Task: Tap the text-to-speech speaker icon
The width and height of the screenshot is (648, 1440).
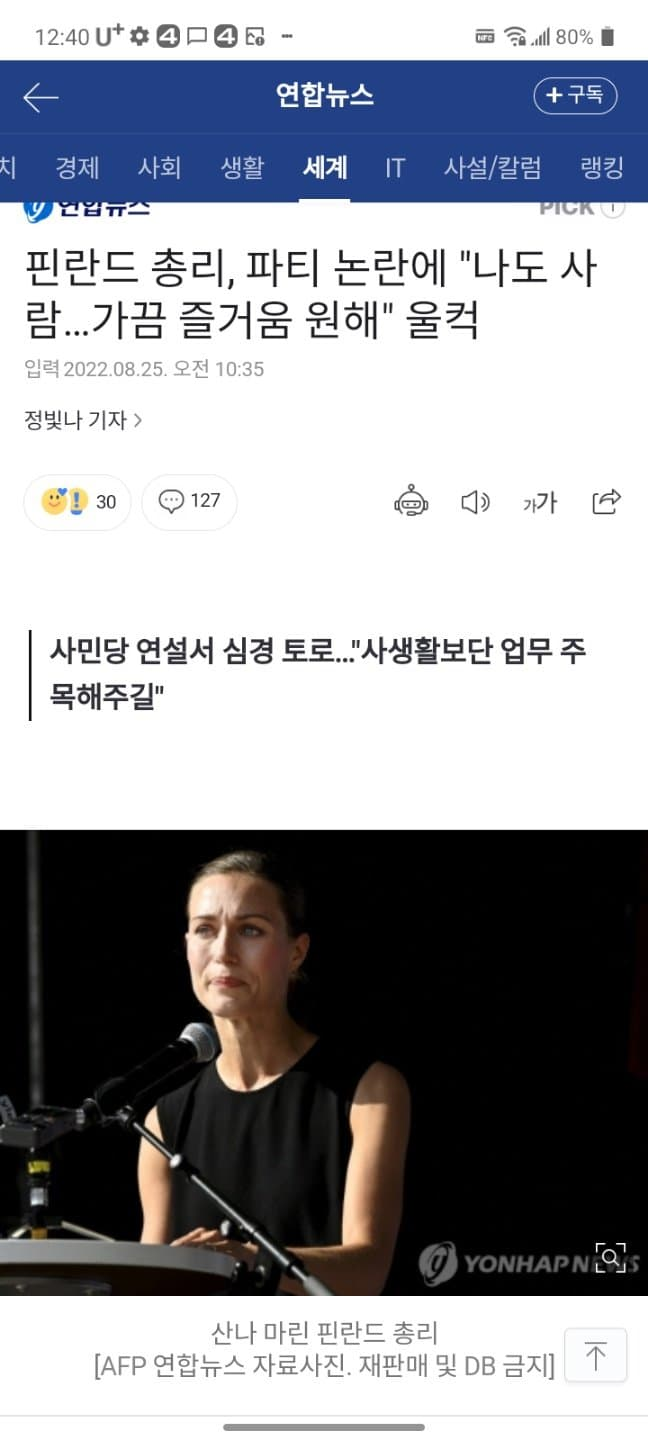Action: [x=475, y=502]
